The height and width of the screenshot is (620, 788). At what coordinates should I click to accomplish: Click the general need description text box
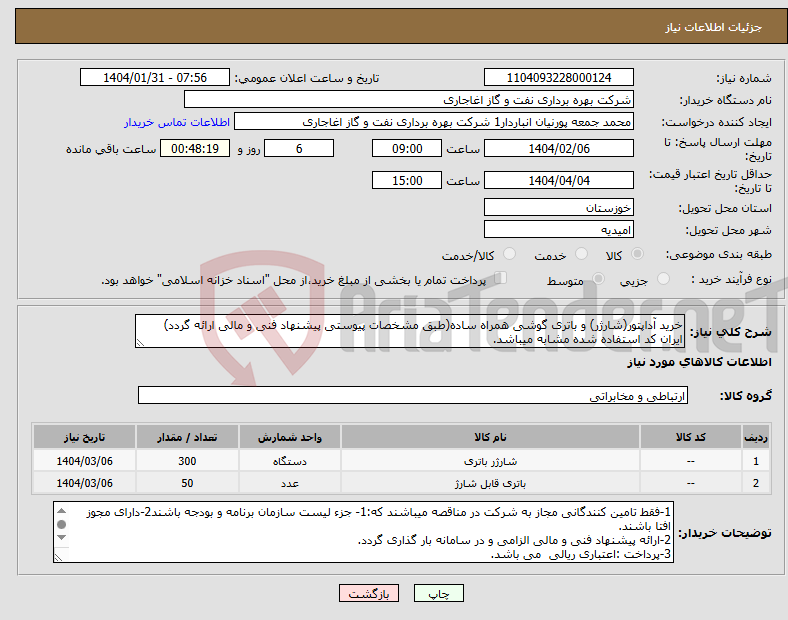click(410, 331)
